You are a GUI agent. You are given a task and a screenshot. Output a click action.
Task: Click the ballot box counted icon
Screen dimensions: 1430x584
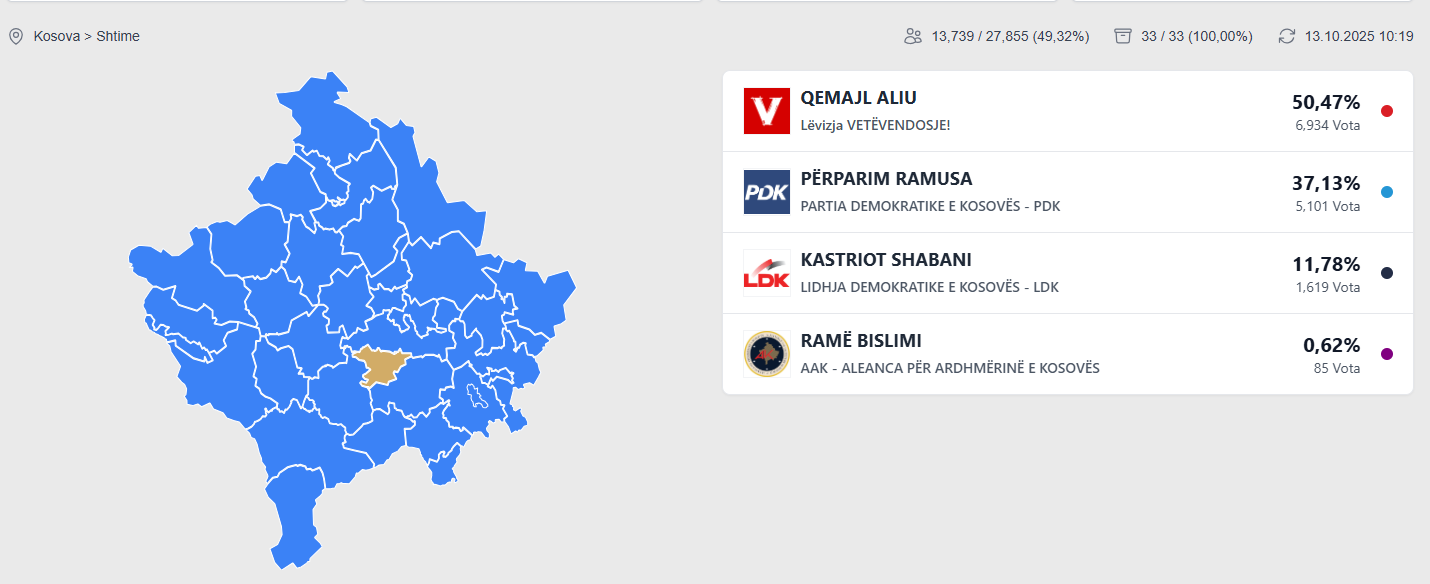pyautogui.click(x=1123, y=36)
